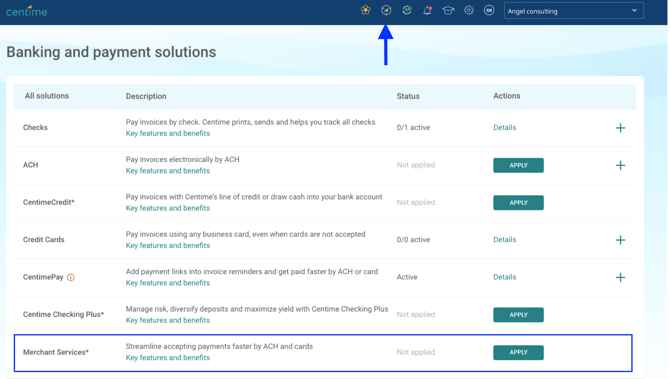Click the Centime logo
670x379 pixels.
(x=27, y=11)
